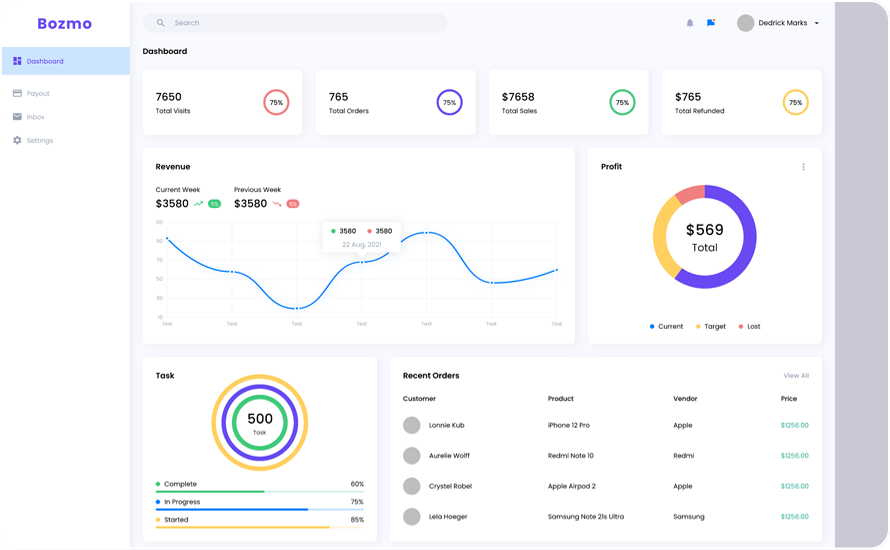Viewport: 890px width, 550px height.
Task: Open the Profit card three-dot menu
Action: pyautogui.click(x=803, y=167)
